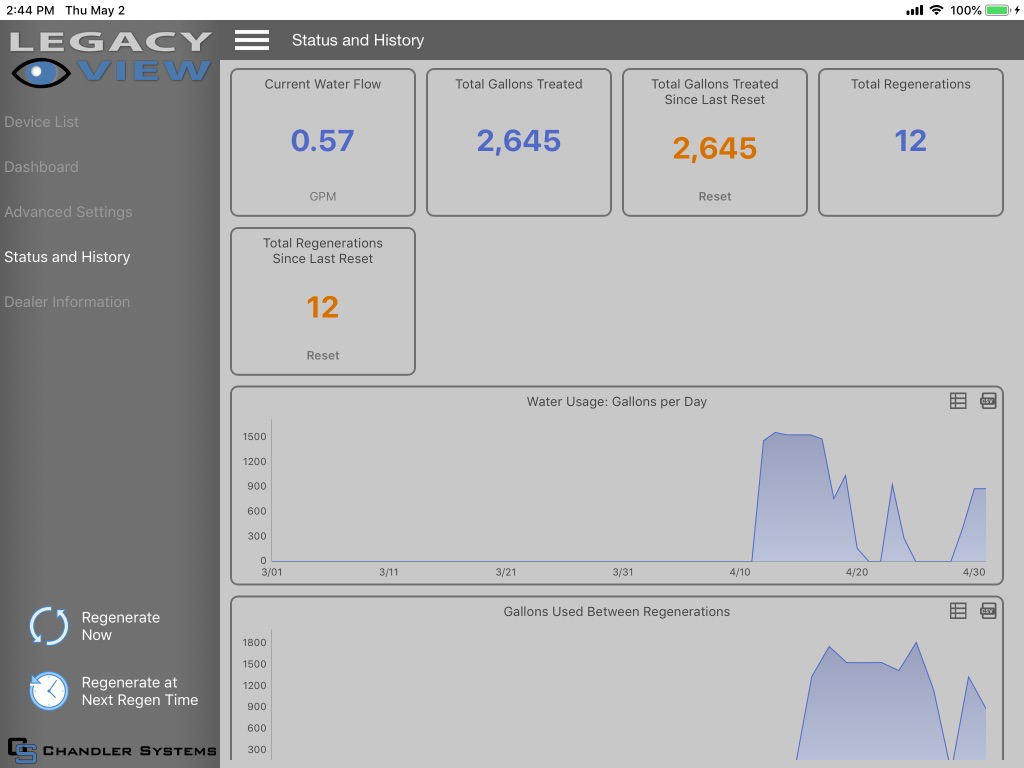Click the 3/21 date label on Water Usage chart

505,571
